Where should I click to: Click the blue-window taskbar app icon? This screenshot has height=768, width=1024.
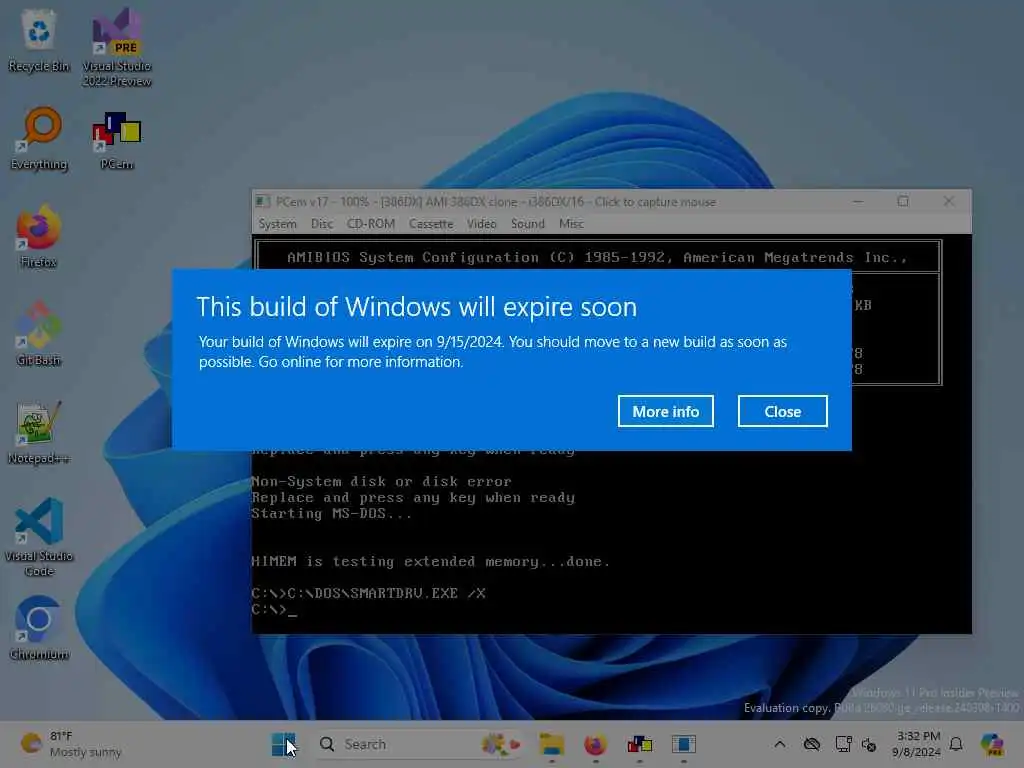click(684, 744)
